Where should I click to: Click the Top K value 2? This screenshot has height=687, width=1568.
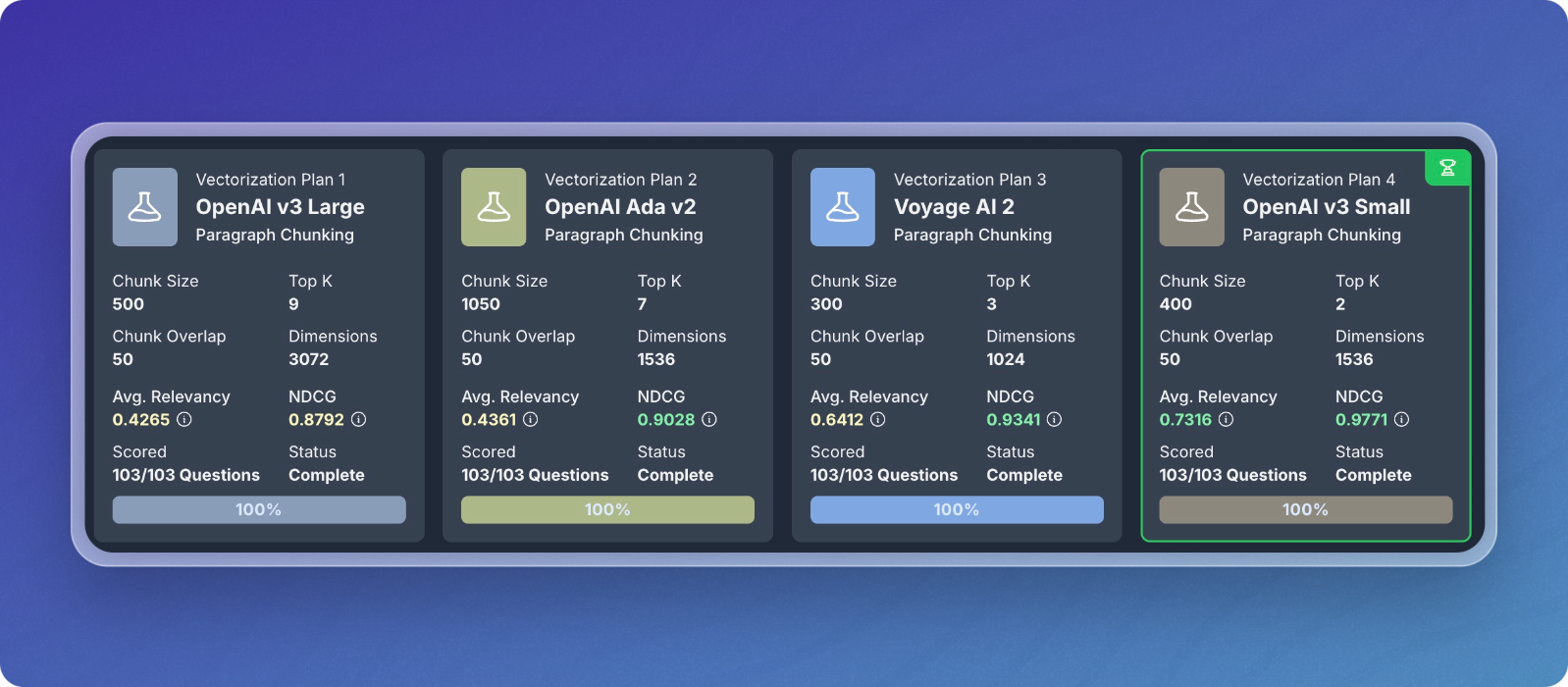(1340, 304)
